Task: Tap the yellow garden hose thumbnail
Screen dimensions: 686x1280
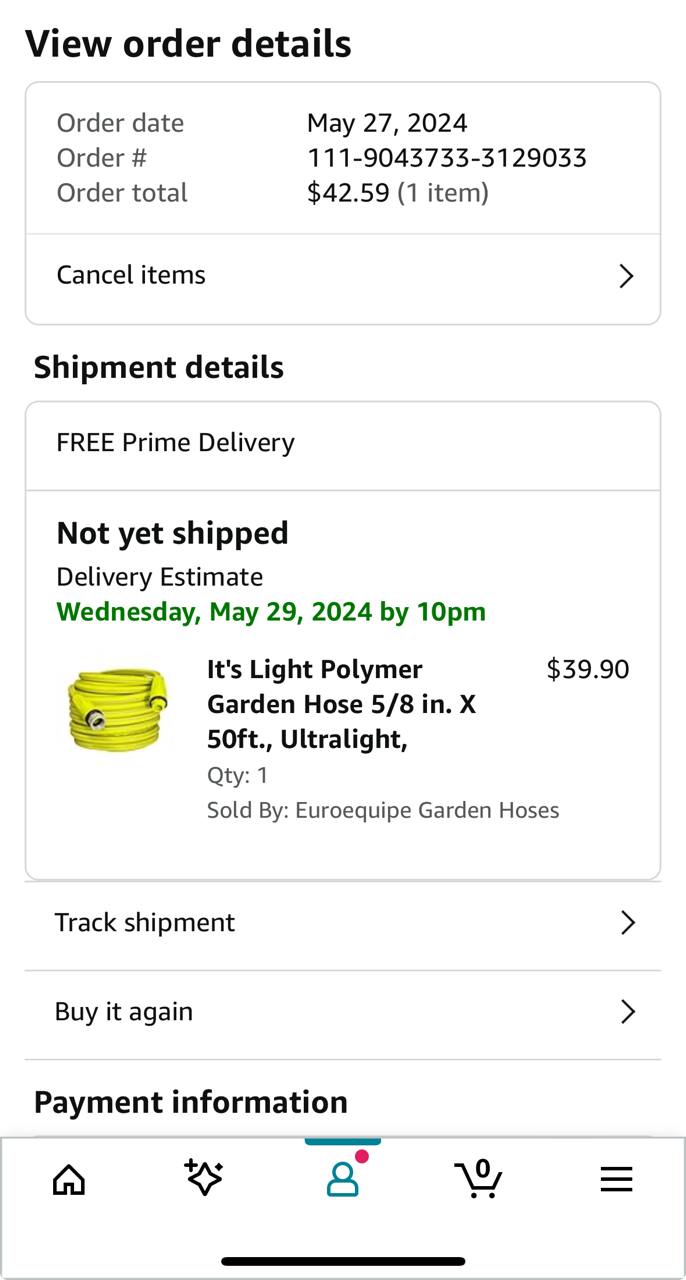Action: click(118, 709)
